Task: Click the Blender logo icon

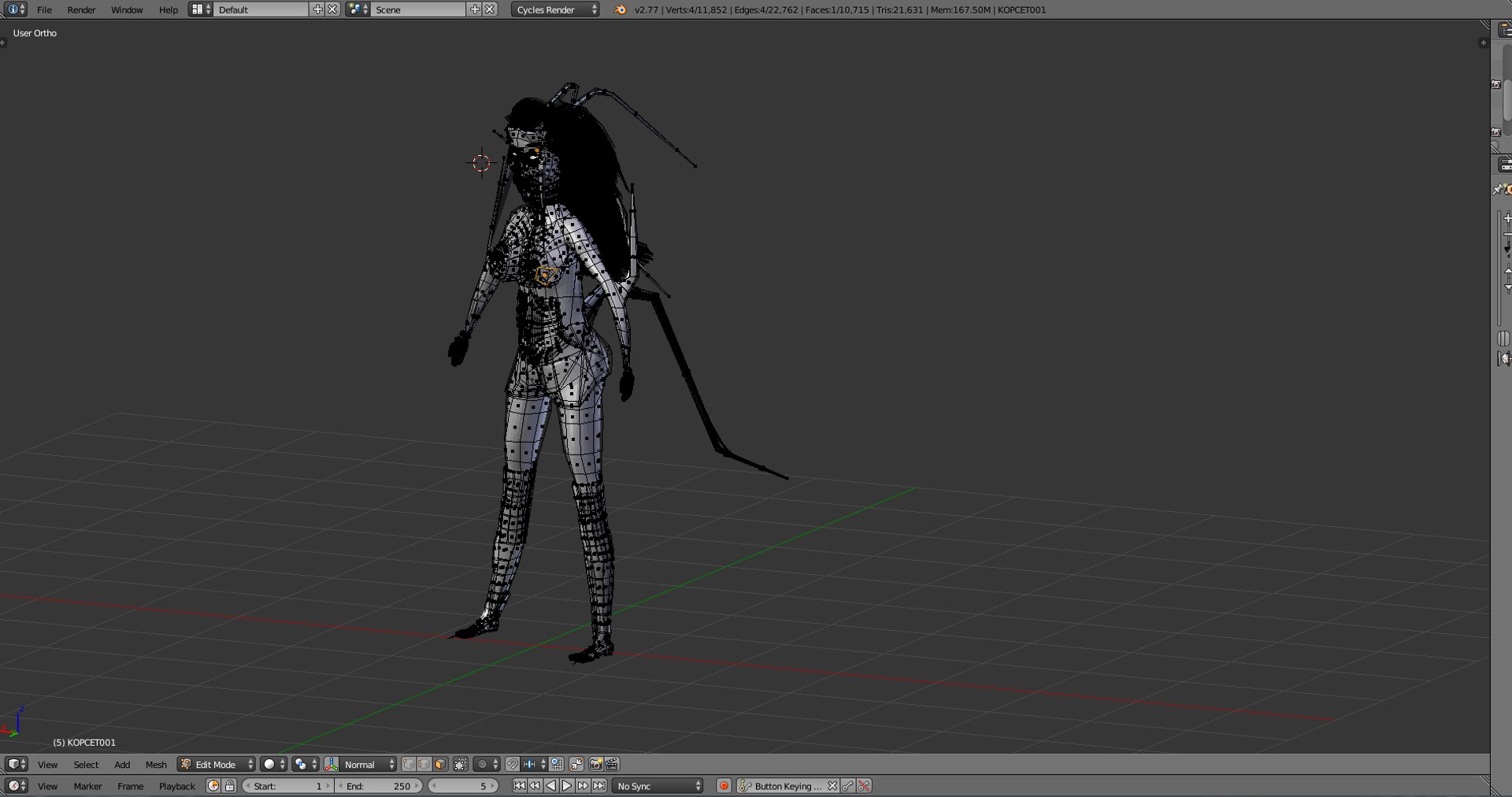Action: [621, 9]
